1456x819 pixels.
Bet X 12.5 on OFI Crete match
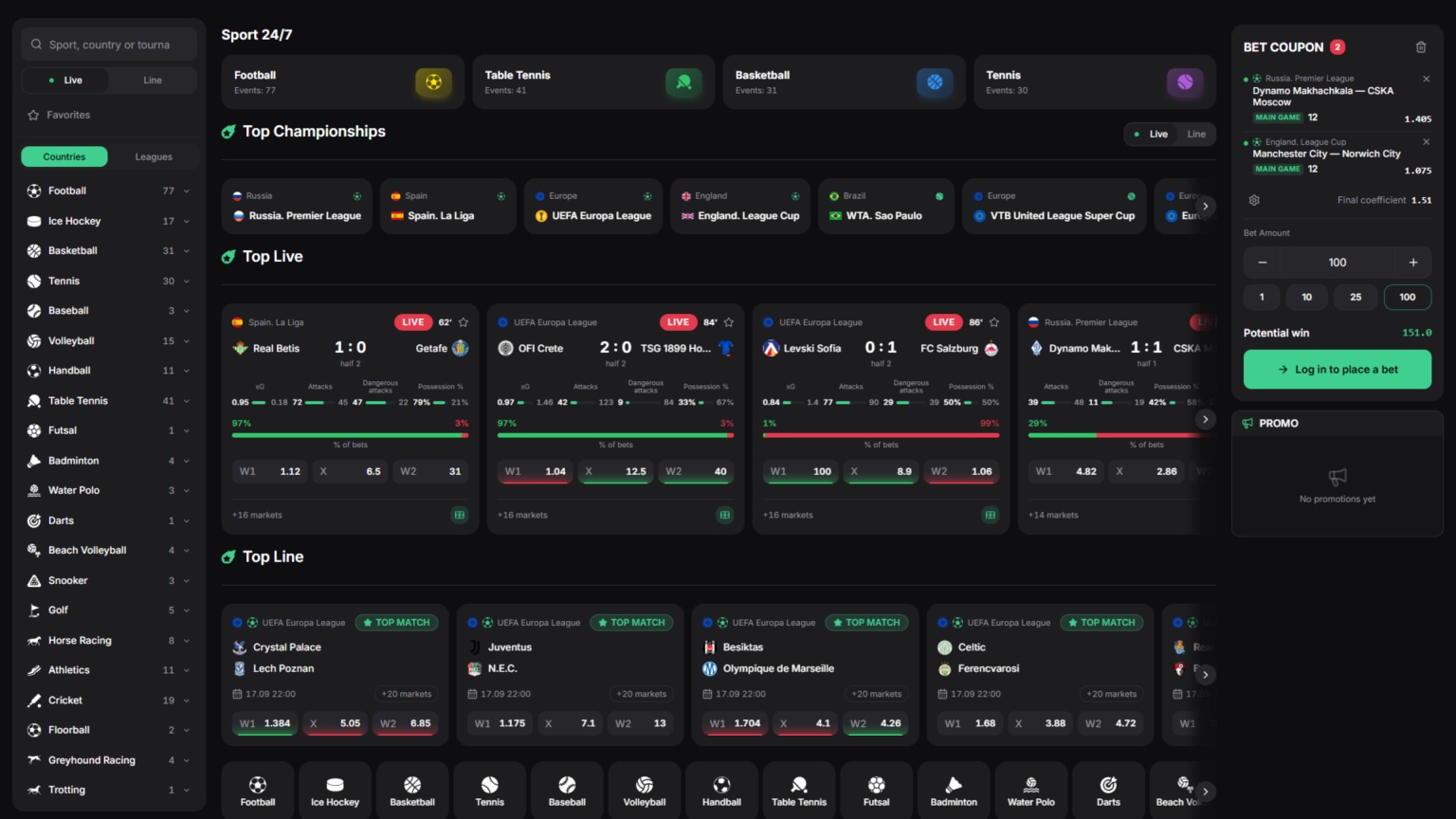(615, 471)
